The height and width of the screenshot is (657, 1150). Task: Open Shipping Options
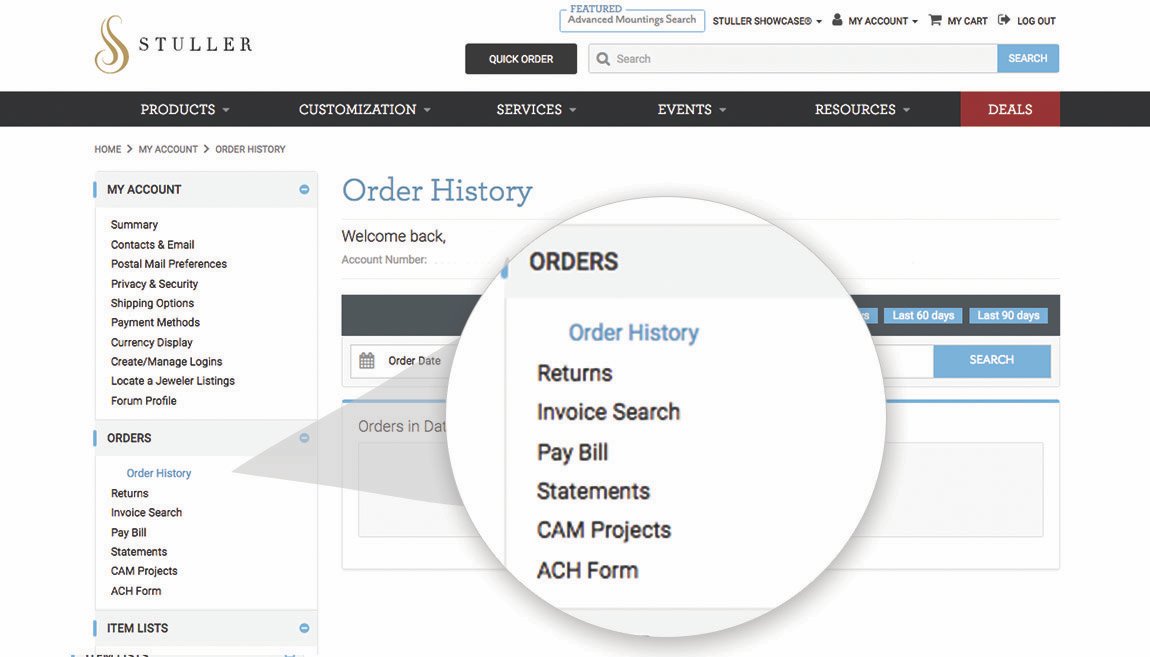(153, 303)
